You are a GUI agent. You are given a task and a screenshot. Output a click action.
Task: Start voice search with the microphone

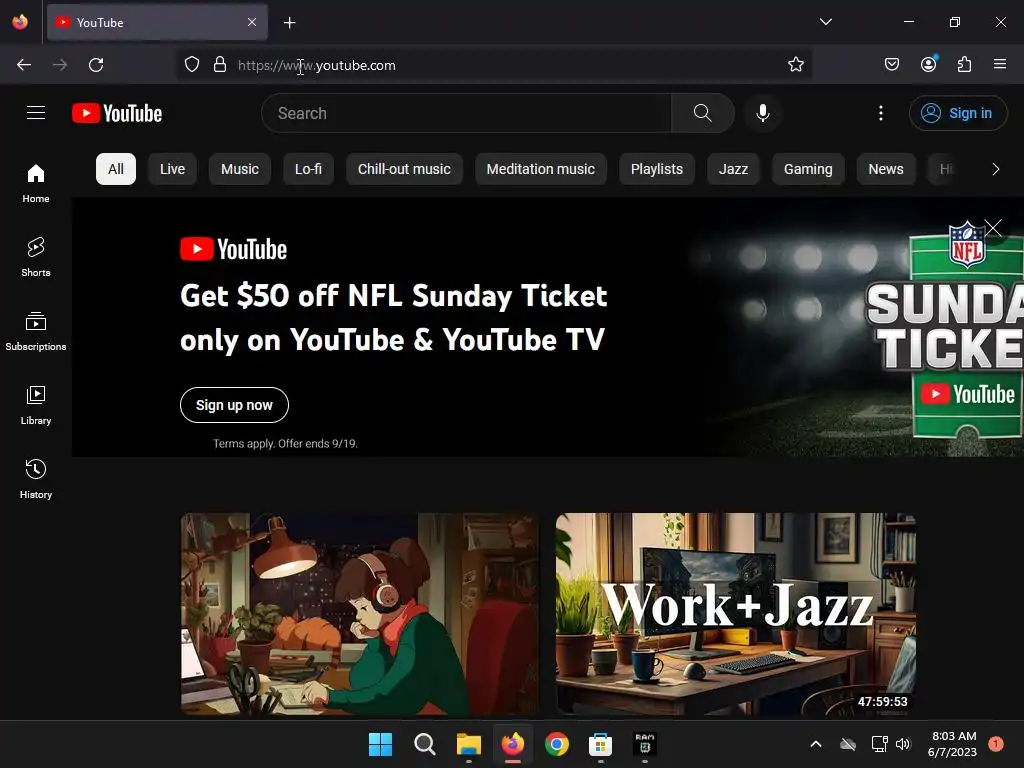pos(762,113)
